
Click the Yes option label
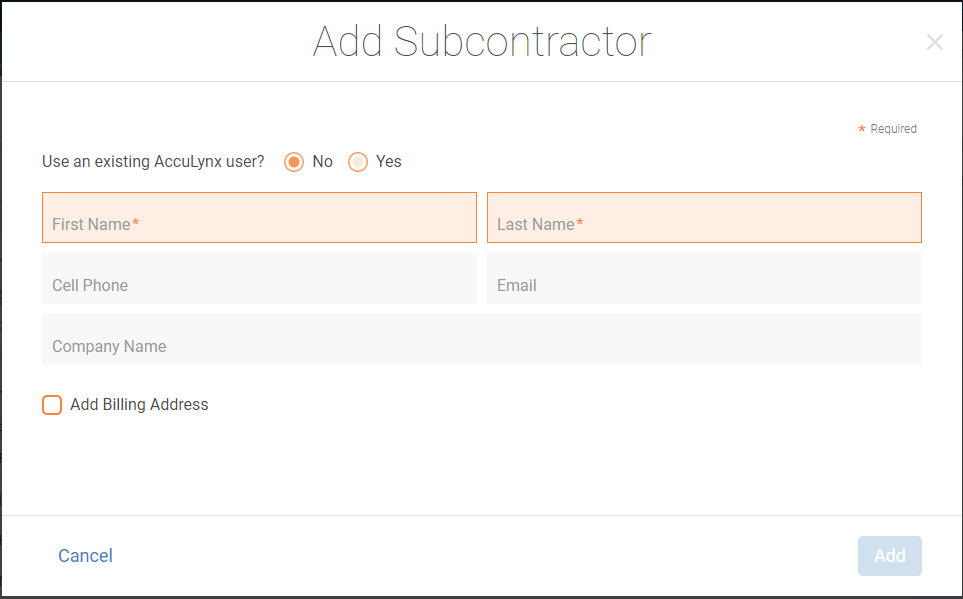[389, 162]
